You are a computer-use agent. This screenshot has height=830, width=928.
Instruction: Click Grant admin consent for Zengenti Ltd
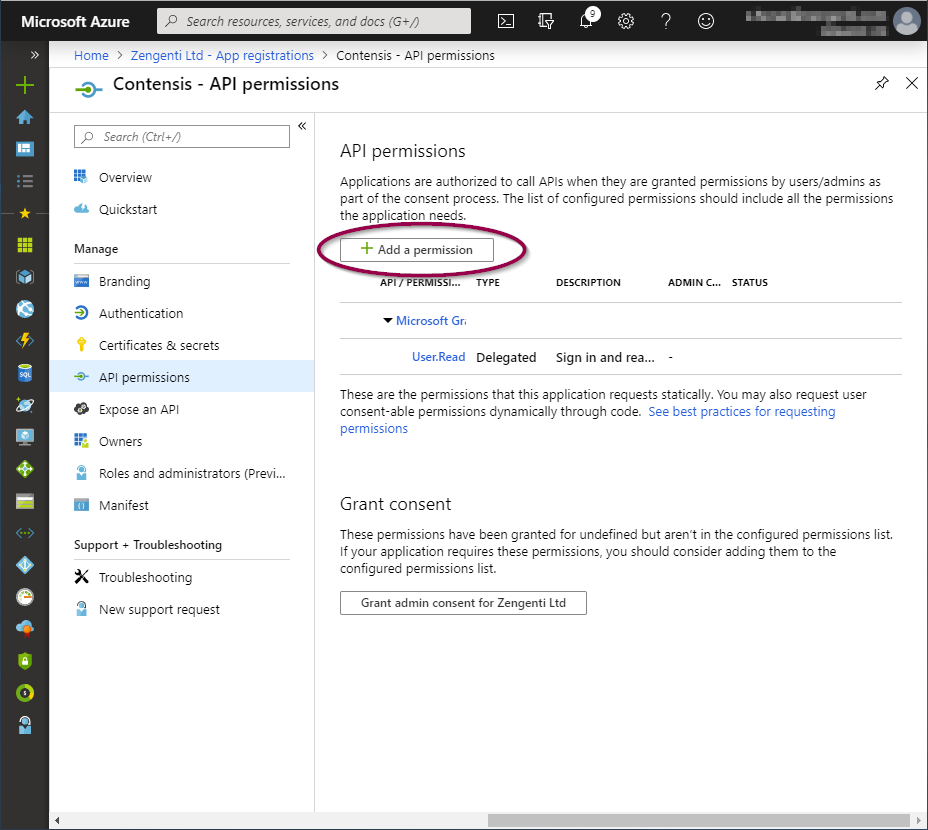(463, 603)
